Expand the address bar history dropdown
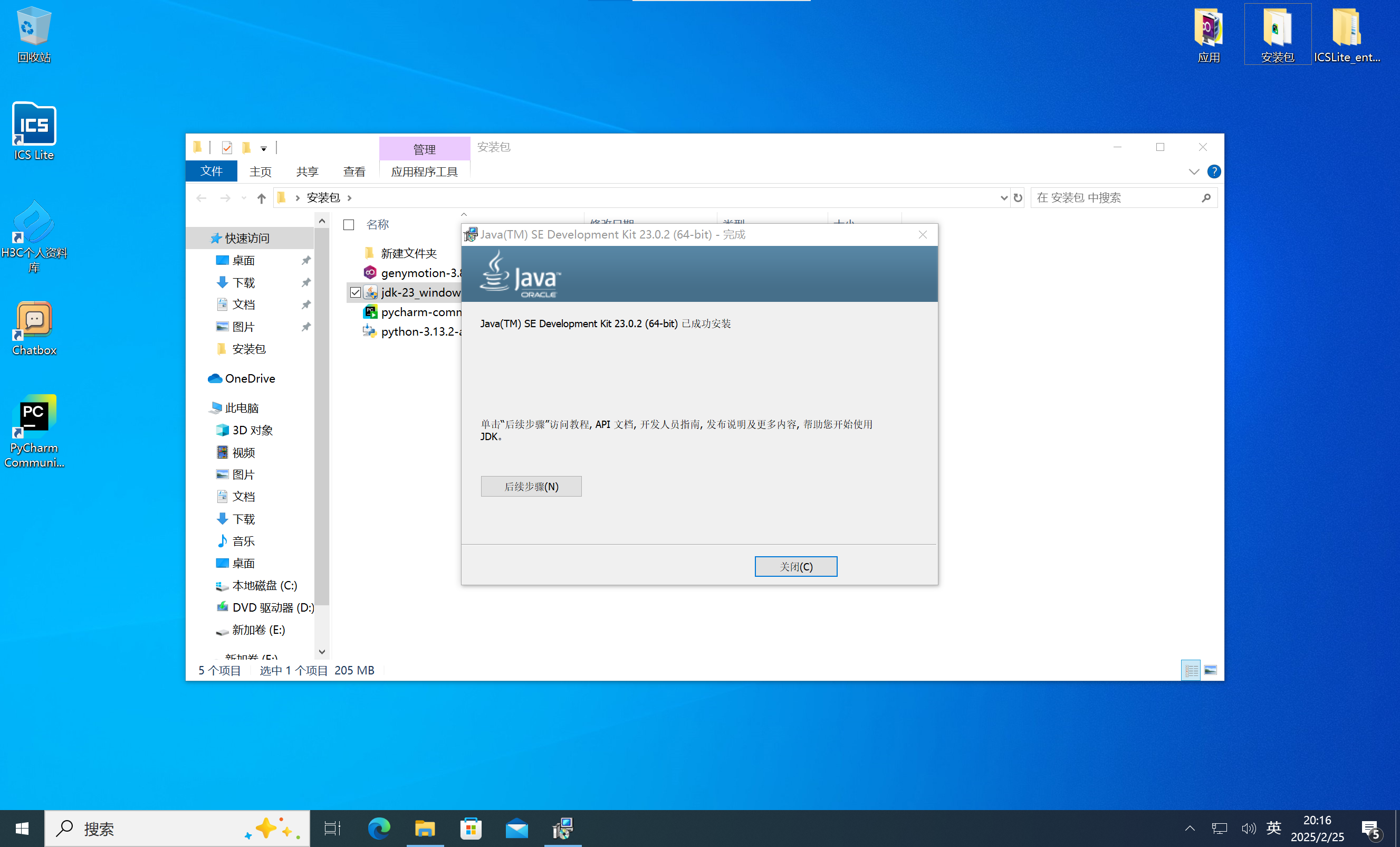 [x=1003, y=198]
